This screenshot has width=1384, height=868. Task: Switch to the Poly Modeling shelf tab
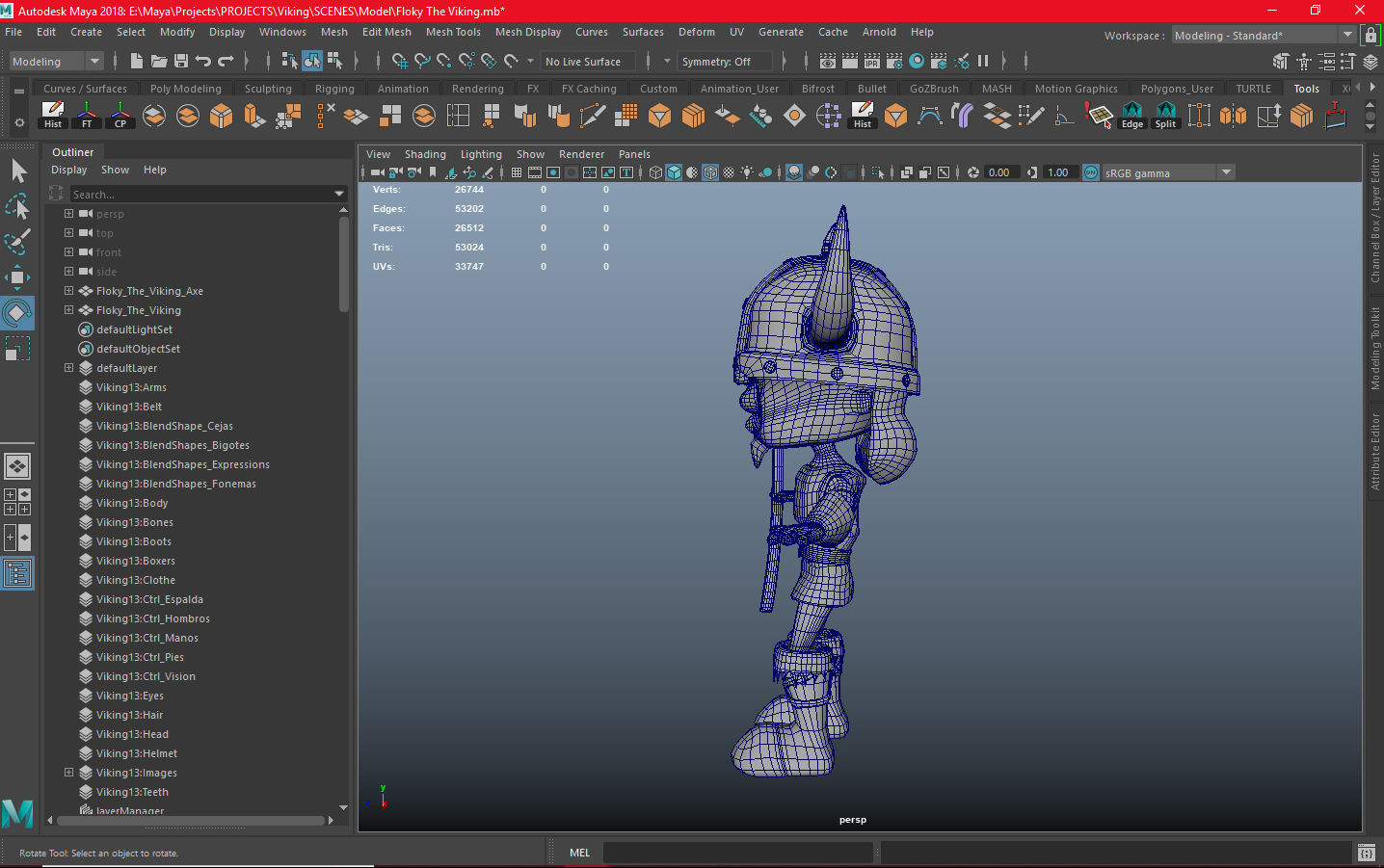point(186,89)
